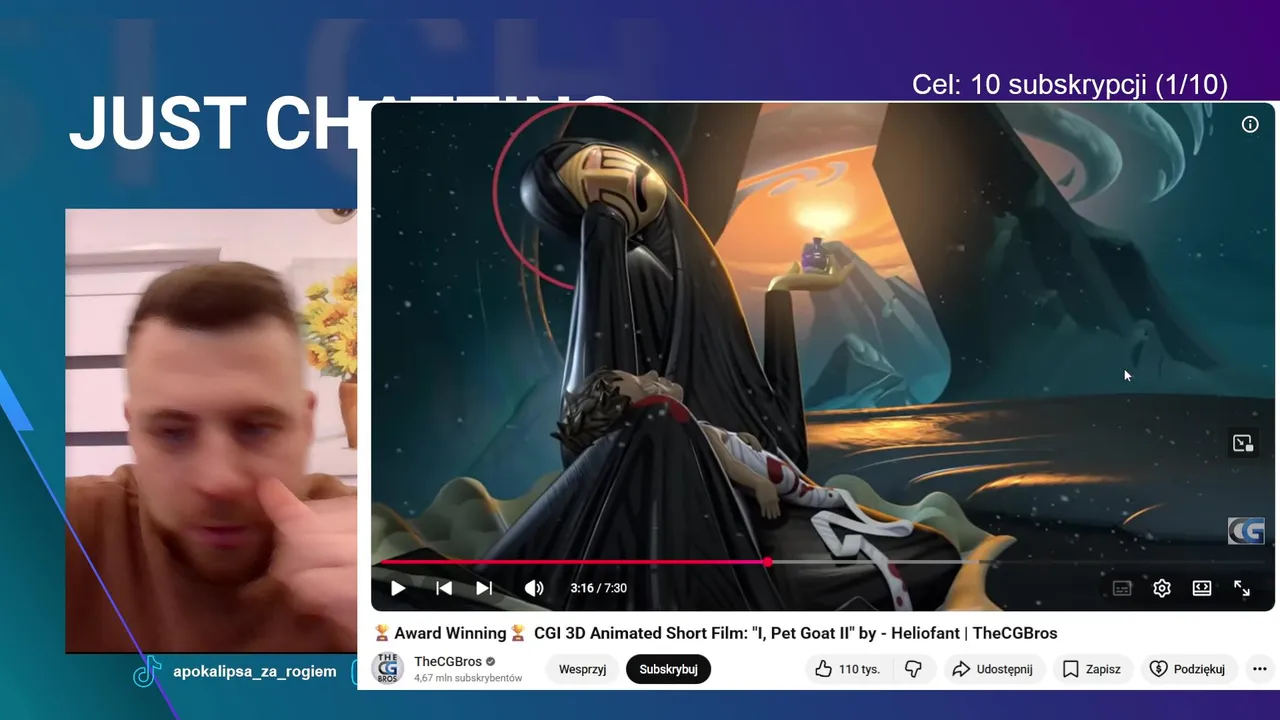Click the Subskrybuj button

pos(668,669)
